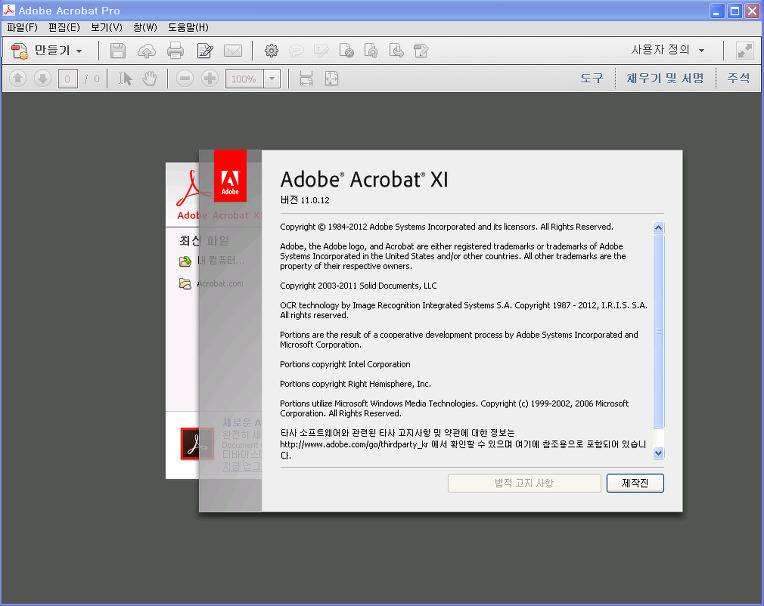Image resolution: width=764 pixels, height=606 pixels.
Task: Open the zoom level dropdown arrow
Action: coord(272,78)
